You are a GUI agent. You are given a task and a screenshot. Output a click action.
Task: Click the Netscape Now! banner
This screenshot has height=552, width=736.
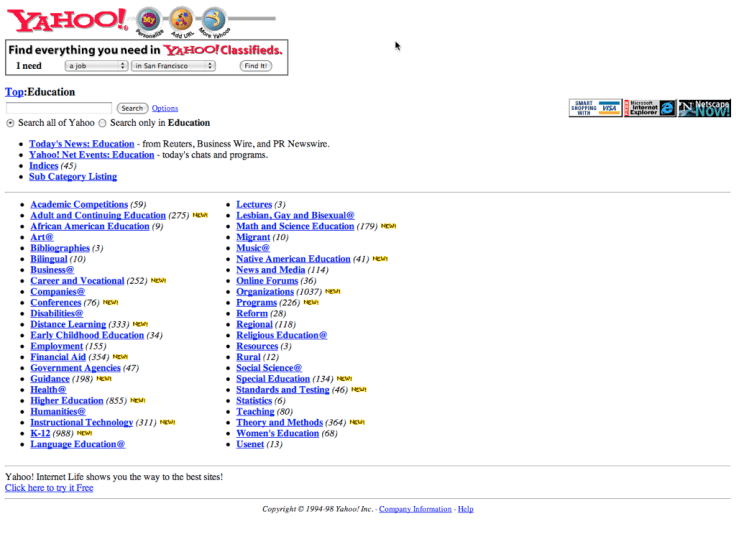tap(704, 108)
